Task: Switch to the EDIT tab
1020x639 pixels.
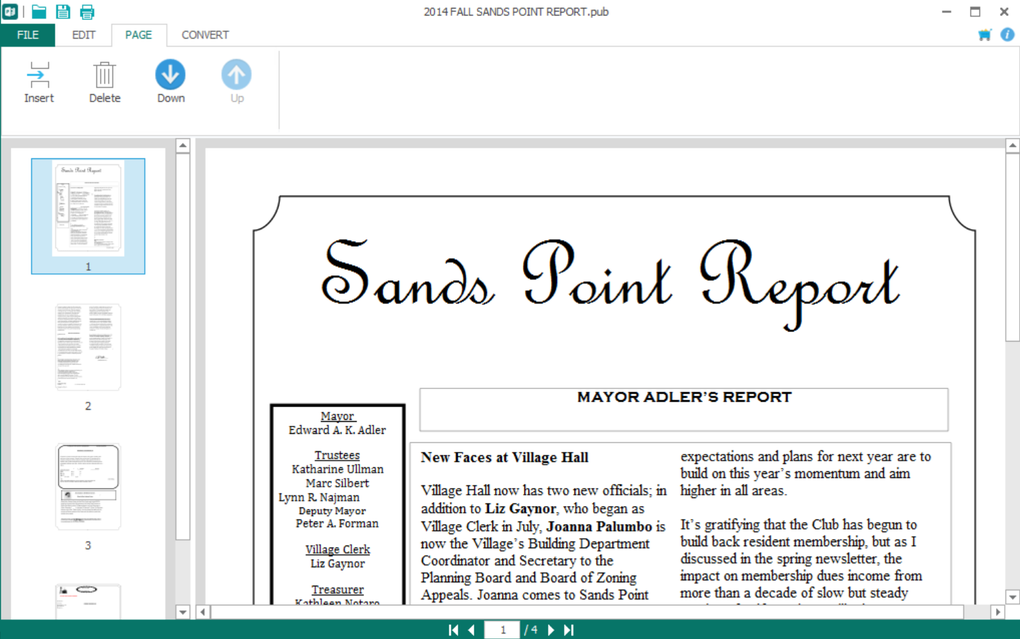Action: (83, 35)
